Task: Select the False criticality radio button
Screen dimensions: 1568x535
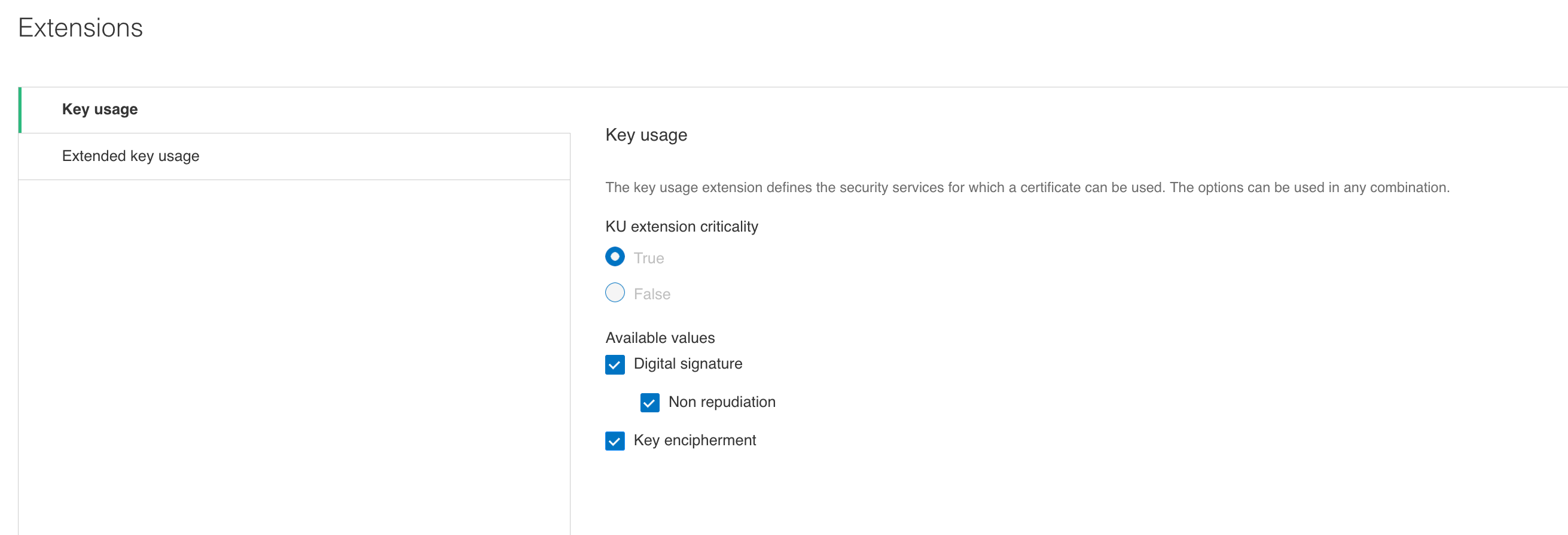Action: point(615,293)
